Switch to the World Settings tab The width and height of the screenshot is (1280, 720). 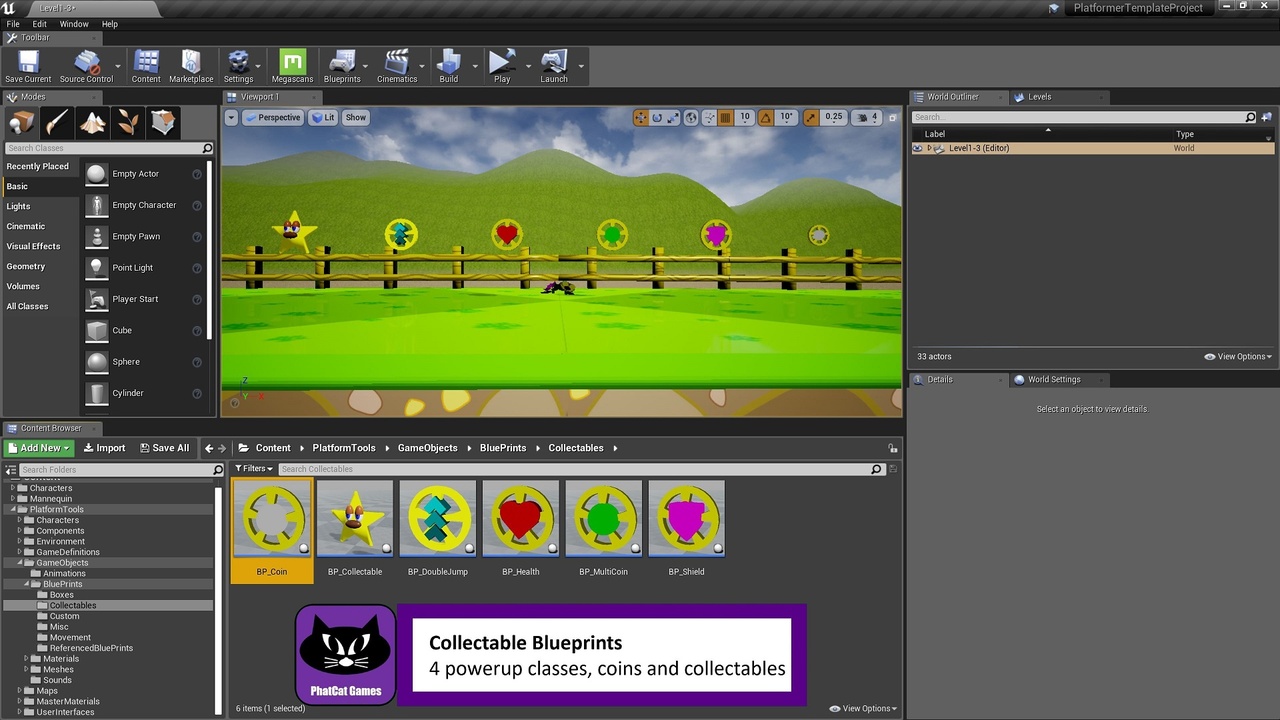click(x=1057, y=379)
